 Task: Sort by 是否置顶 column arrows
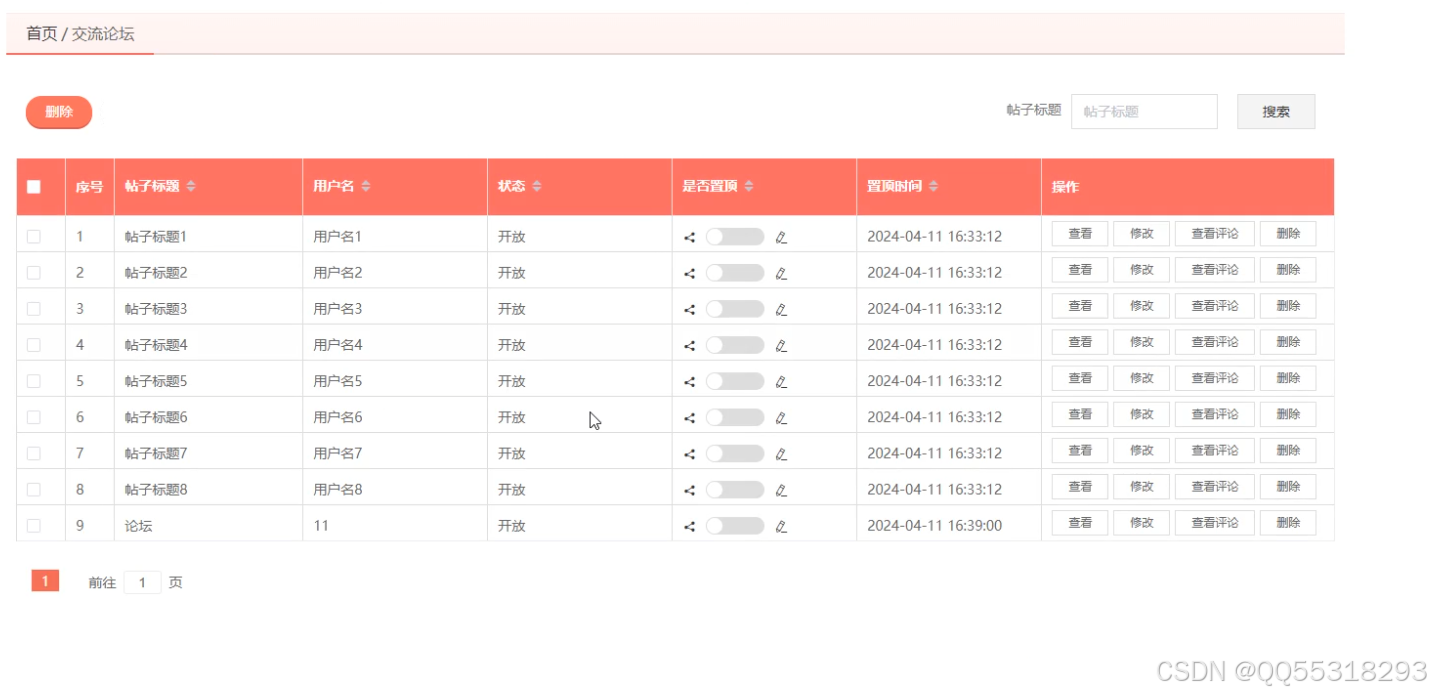point(749,186)
